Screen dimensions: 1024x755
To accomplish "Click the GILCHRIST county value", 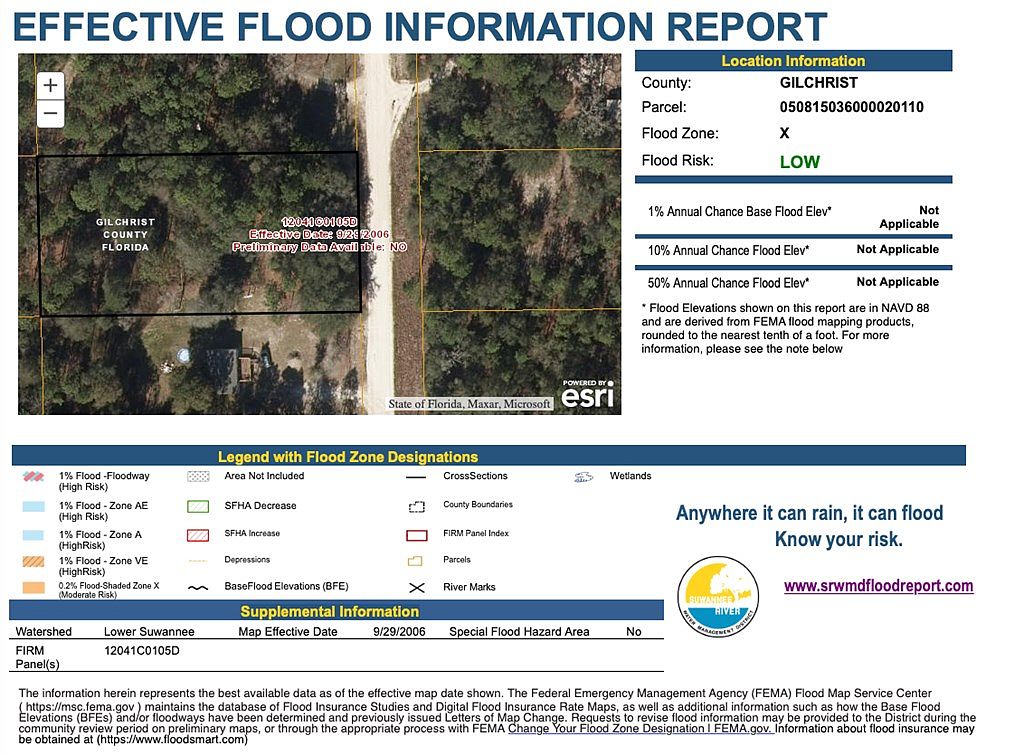I will point(818,83).
